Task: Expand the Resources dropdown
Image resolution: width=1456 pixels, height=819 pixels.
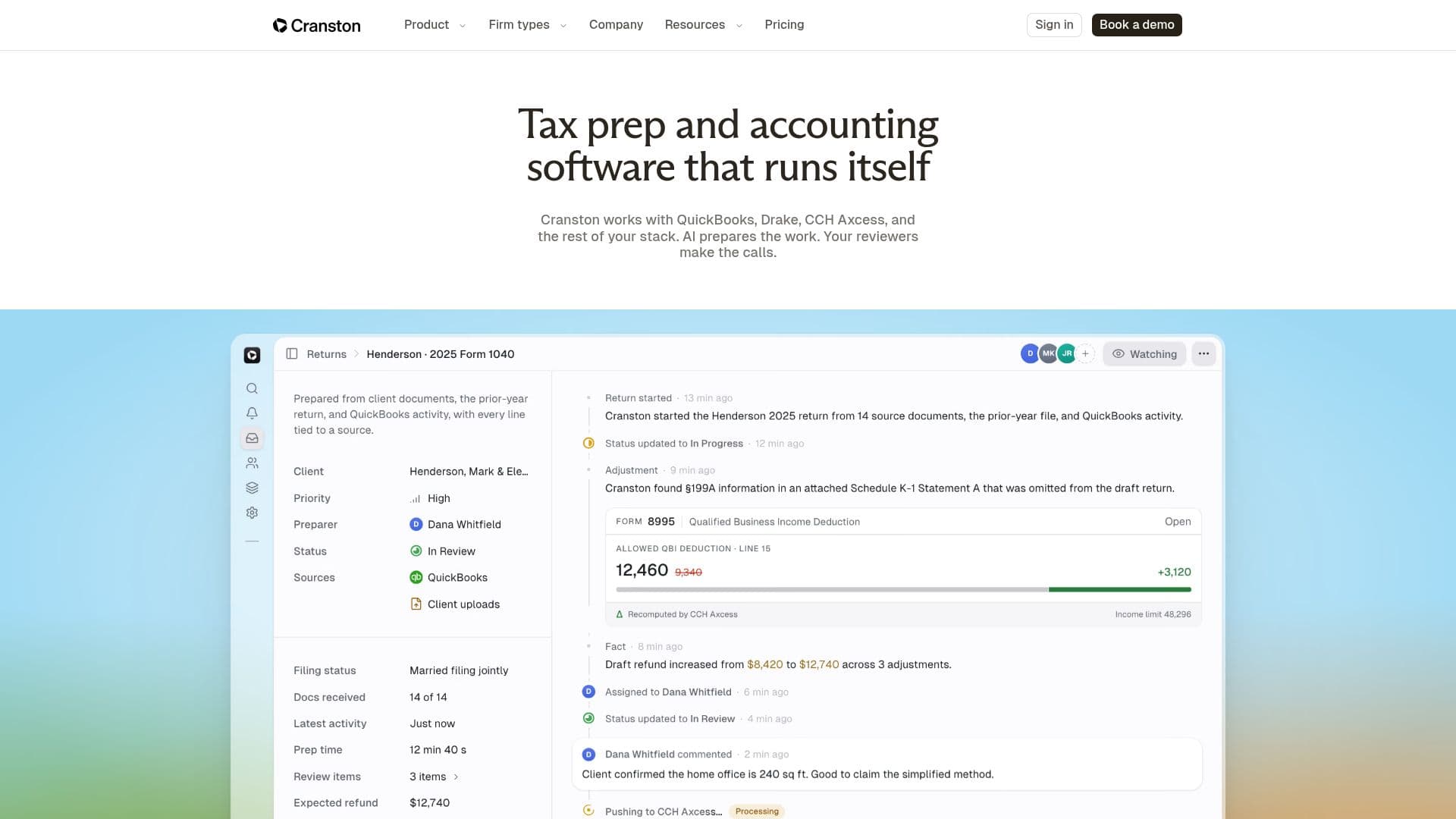Action: coord(703,25)
